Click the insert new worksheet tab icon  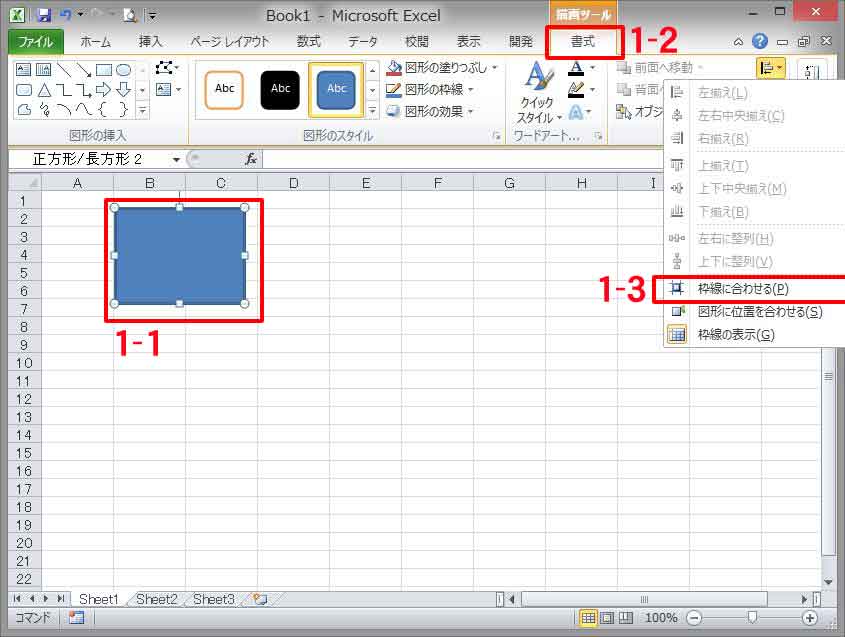click(261, 599)
